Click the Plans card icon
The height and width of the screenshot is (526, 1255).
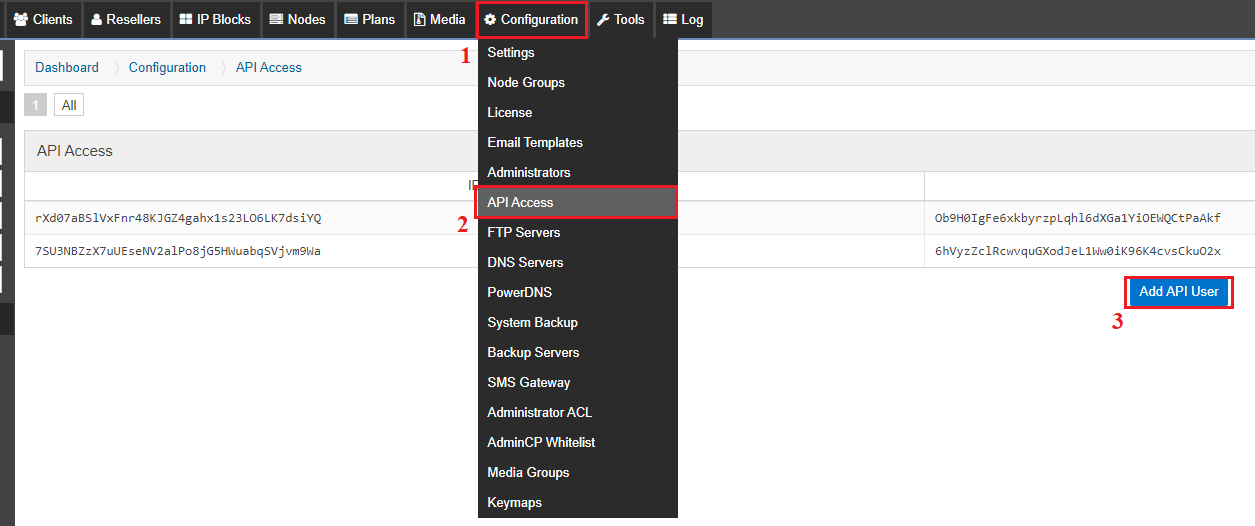click(x=351, y=19)
